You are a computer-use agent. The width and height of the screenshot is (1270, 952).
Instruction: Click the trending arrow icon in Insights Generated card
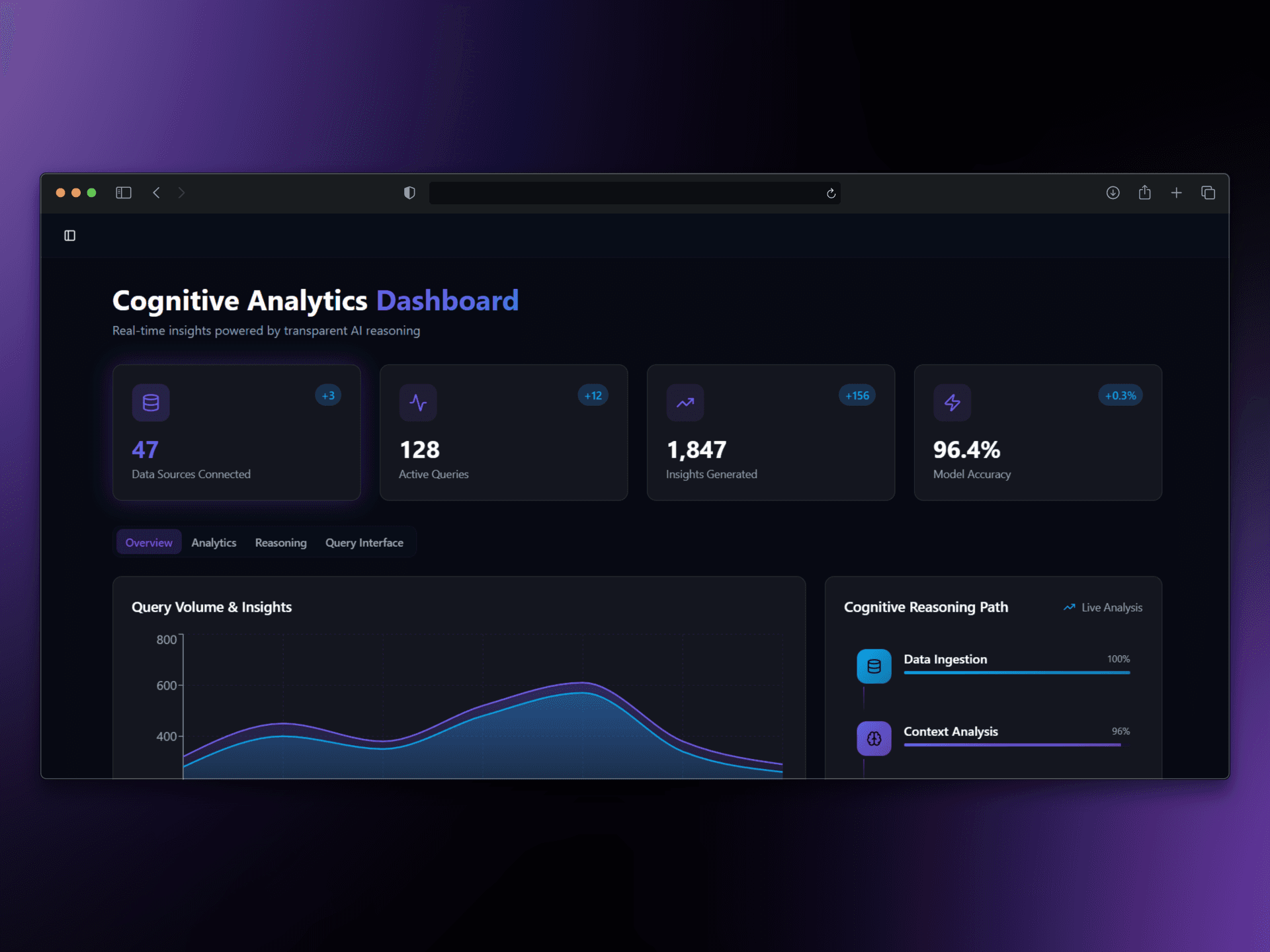point(685,403)
